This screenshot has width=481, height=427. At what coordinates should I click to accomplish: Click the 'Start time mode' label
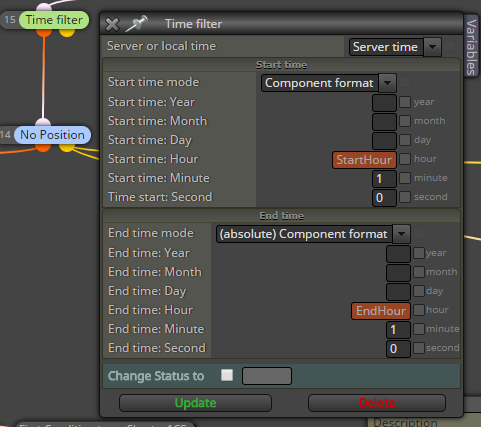154,82
